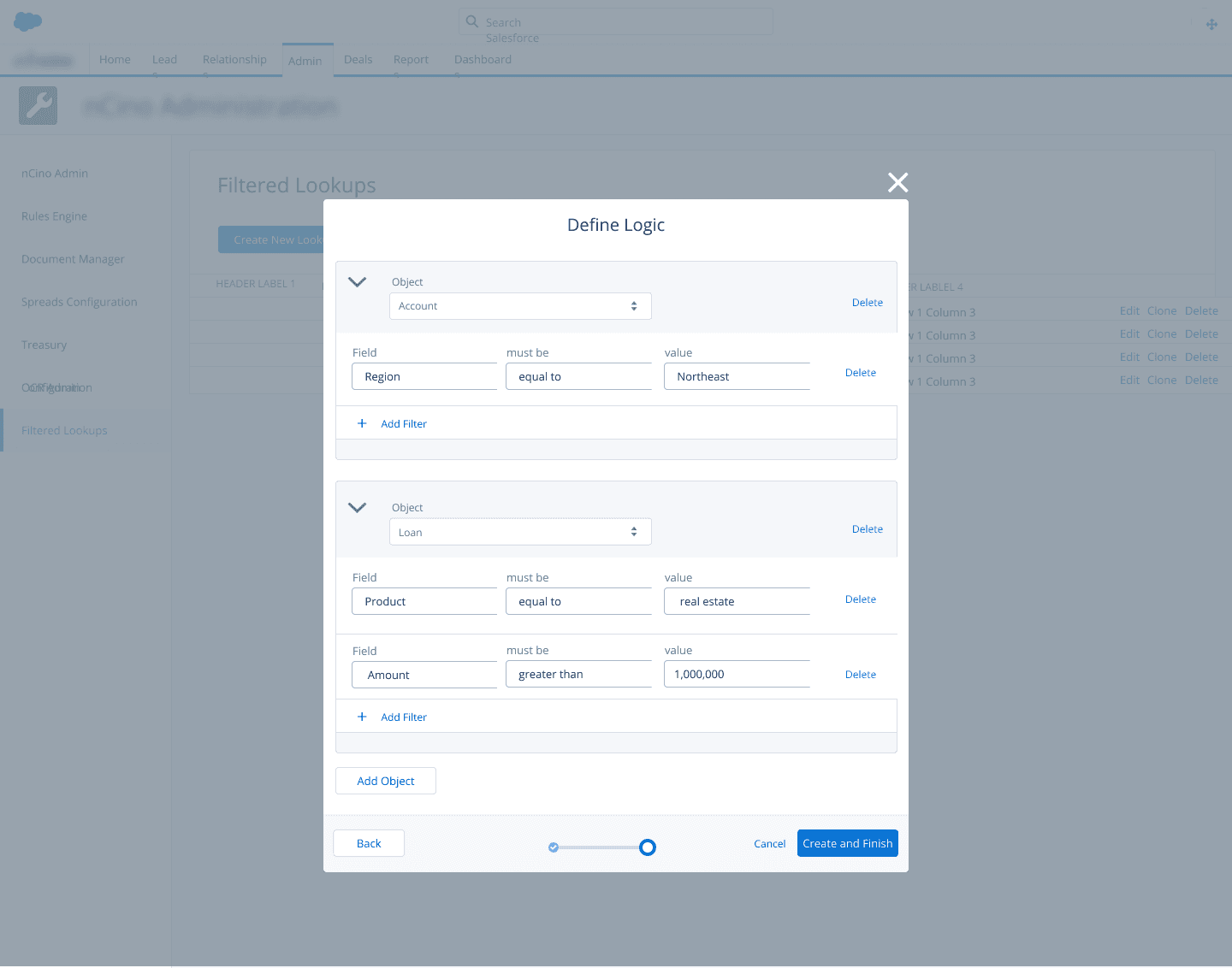Click Add Filter under the Loan object
Screen dimensions: 1232x968
[x=404, y=717]
